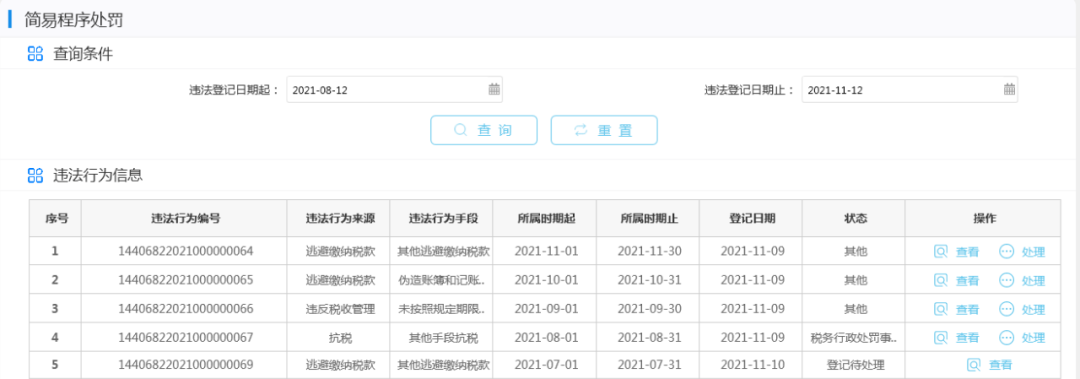Click the 序号 column header

[x=55, y=218]
